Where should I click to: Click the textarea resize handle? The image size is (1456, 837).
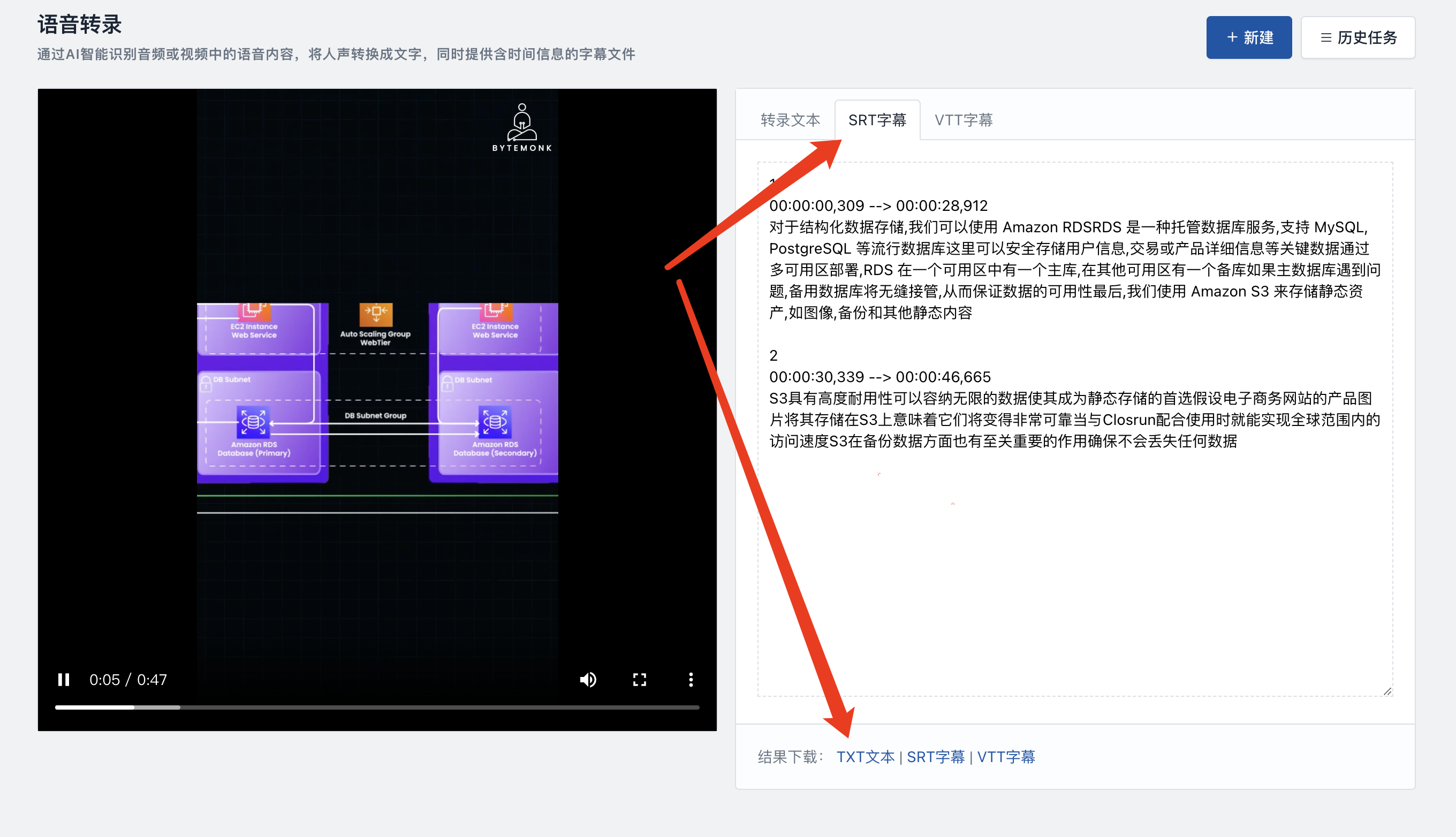[x=1387, y=691]
